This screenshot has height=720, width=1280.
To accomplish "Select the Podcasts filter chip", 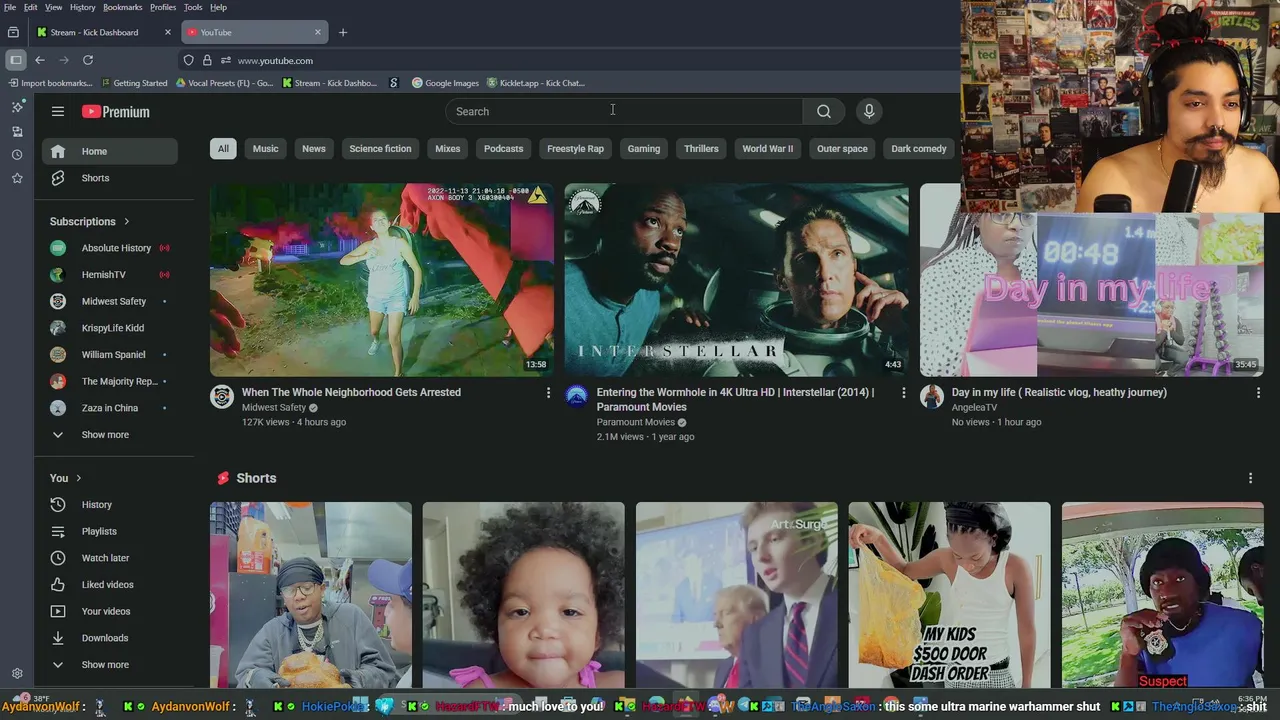I will click(x=503, y=149).
